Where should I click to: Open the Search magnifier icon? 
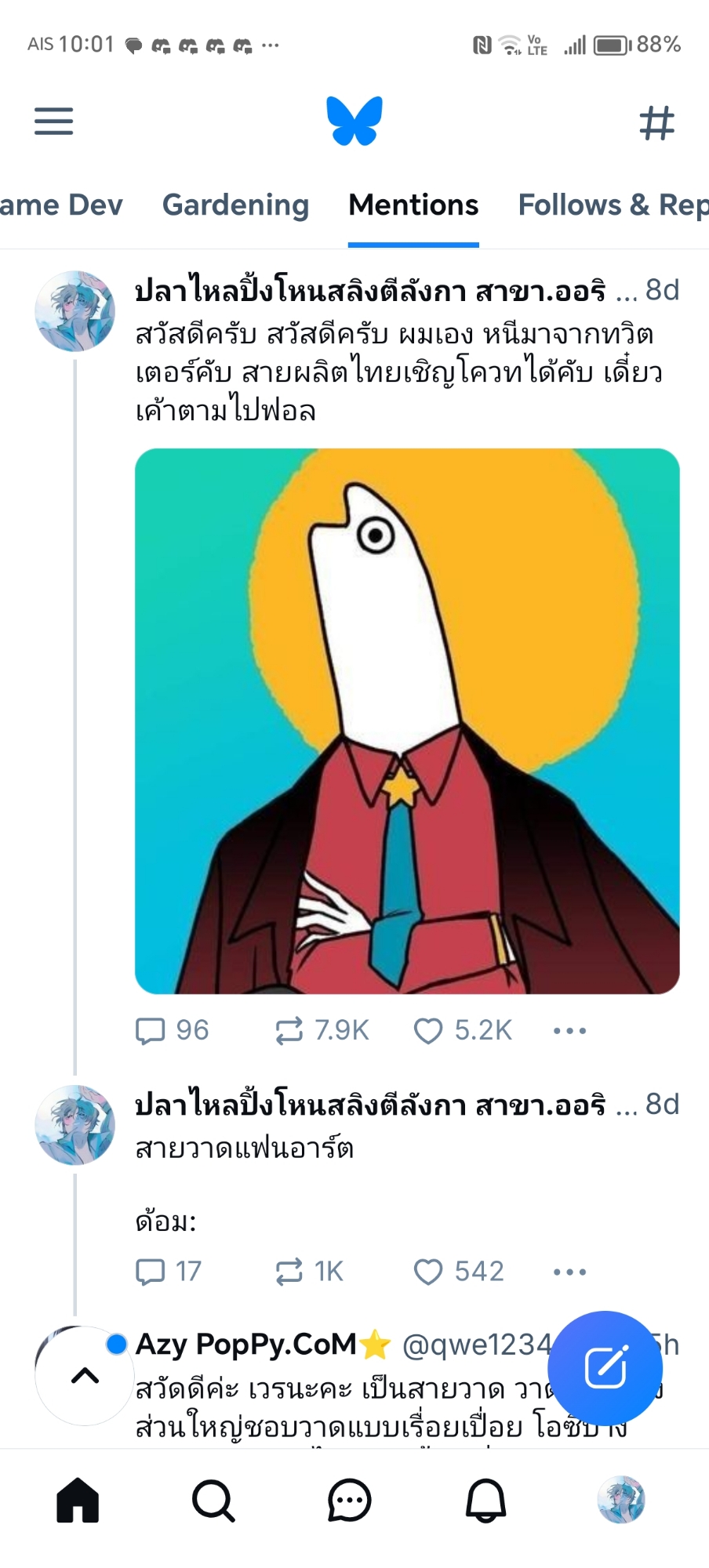[213, 1501]
